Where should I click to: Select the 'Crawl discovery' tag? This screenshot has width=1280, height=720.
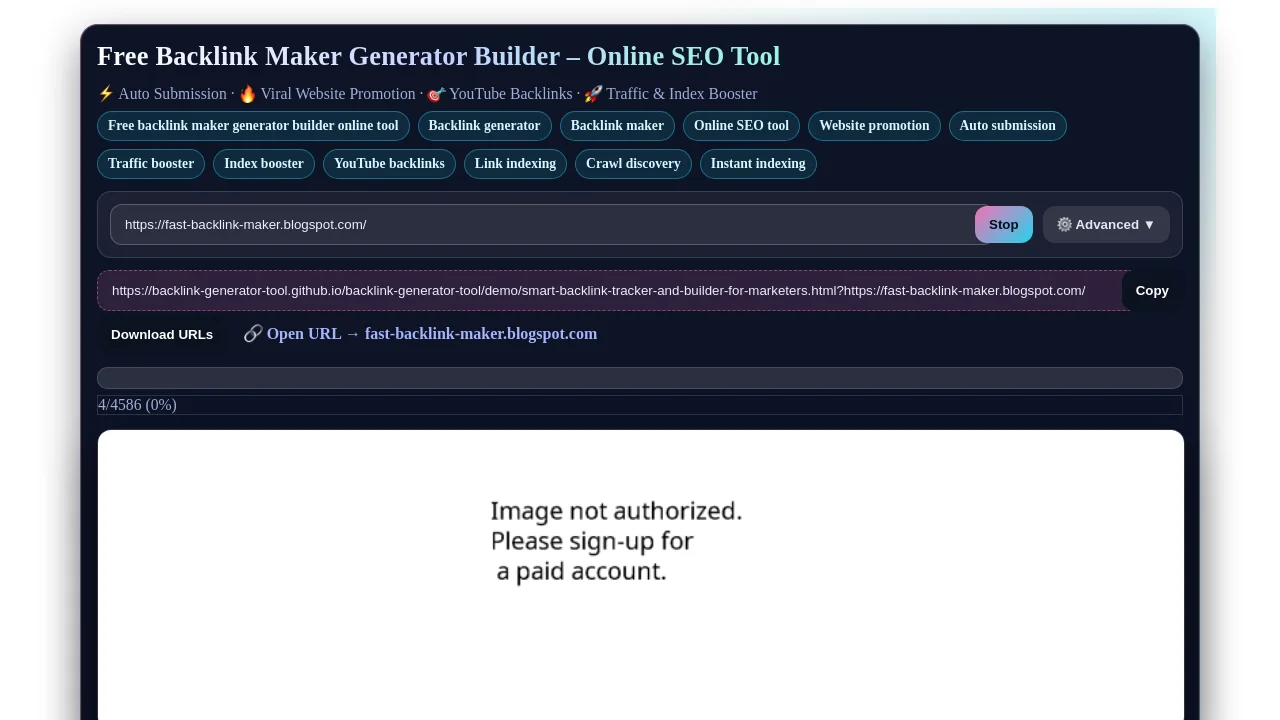click(x=633, y=164)
